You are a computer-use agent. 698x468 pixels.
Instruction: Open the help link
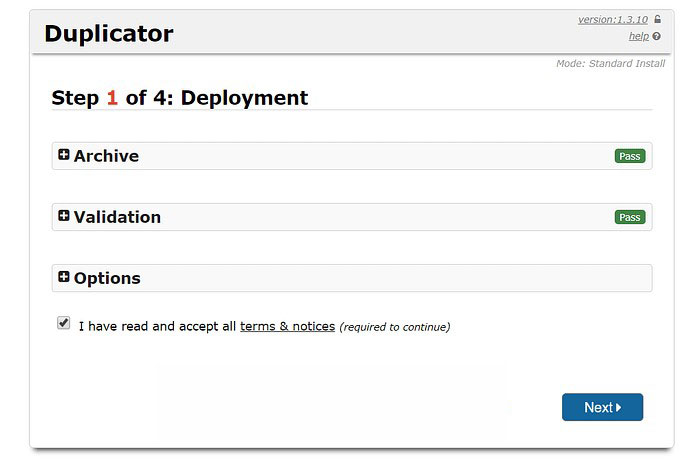639,37
